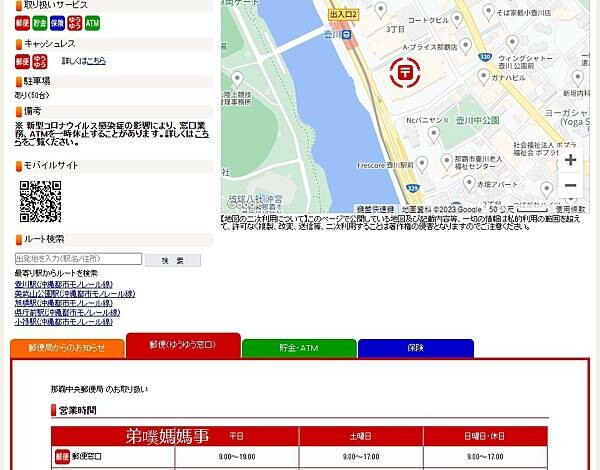Click the QR code for mobile site
This screenshot has width=600, height=470.
(x=40, y=201)
